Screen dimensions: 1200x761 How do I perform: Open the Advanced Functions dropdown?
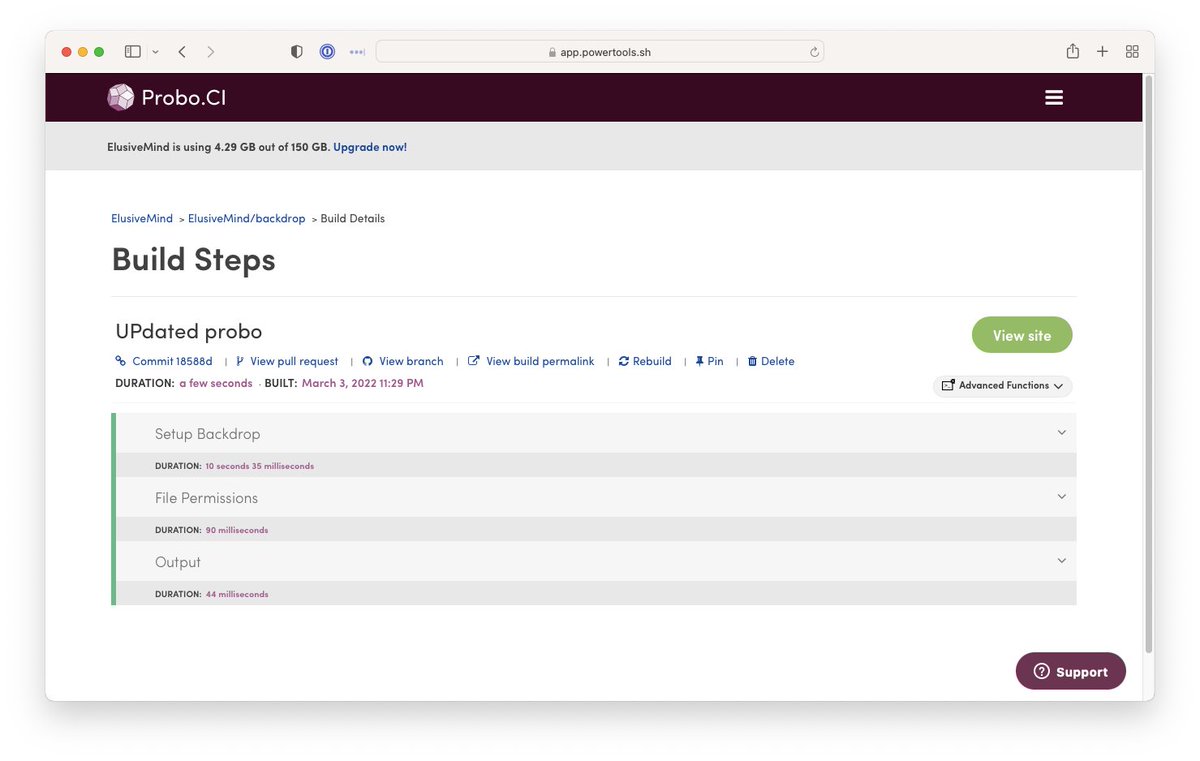[1003, 385]
